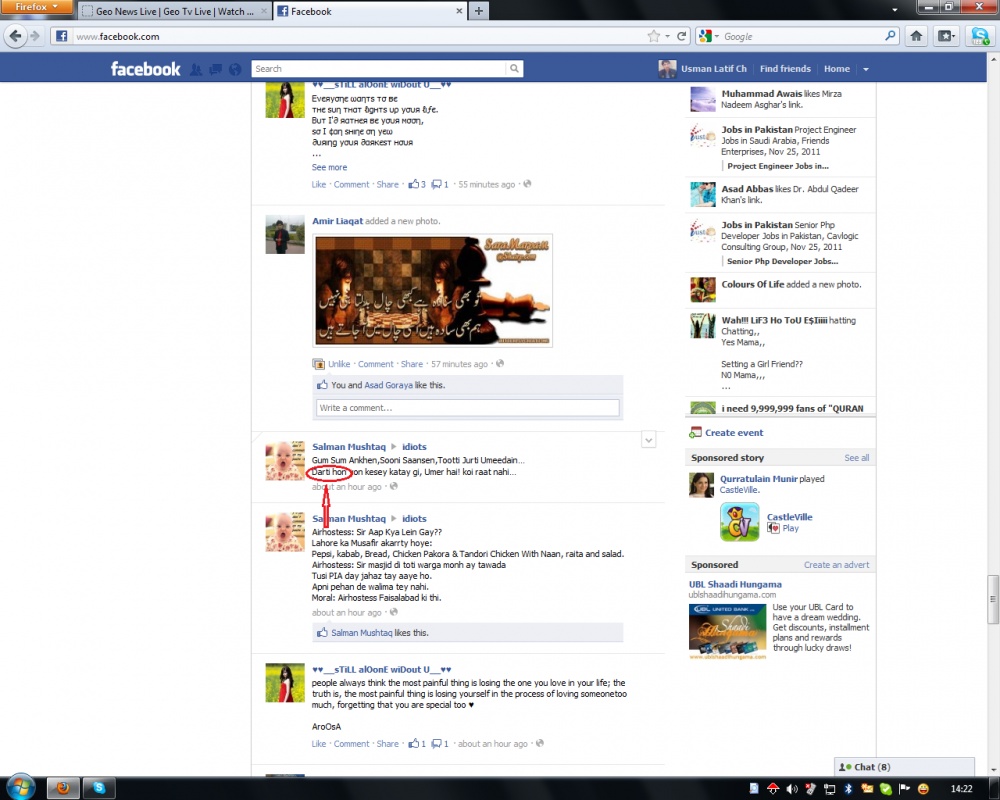Screen dimensions: 1000x800
Task: Bookmark page with the star icon
Action: (x=653, y=36)
